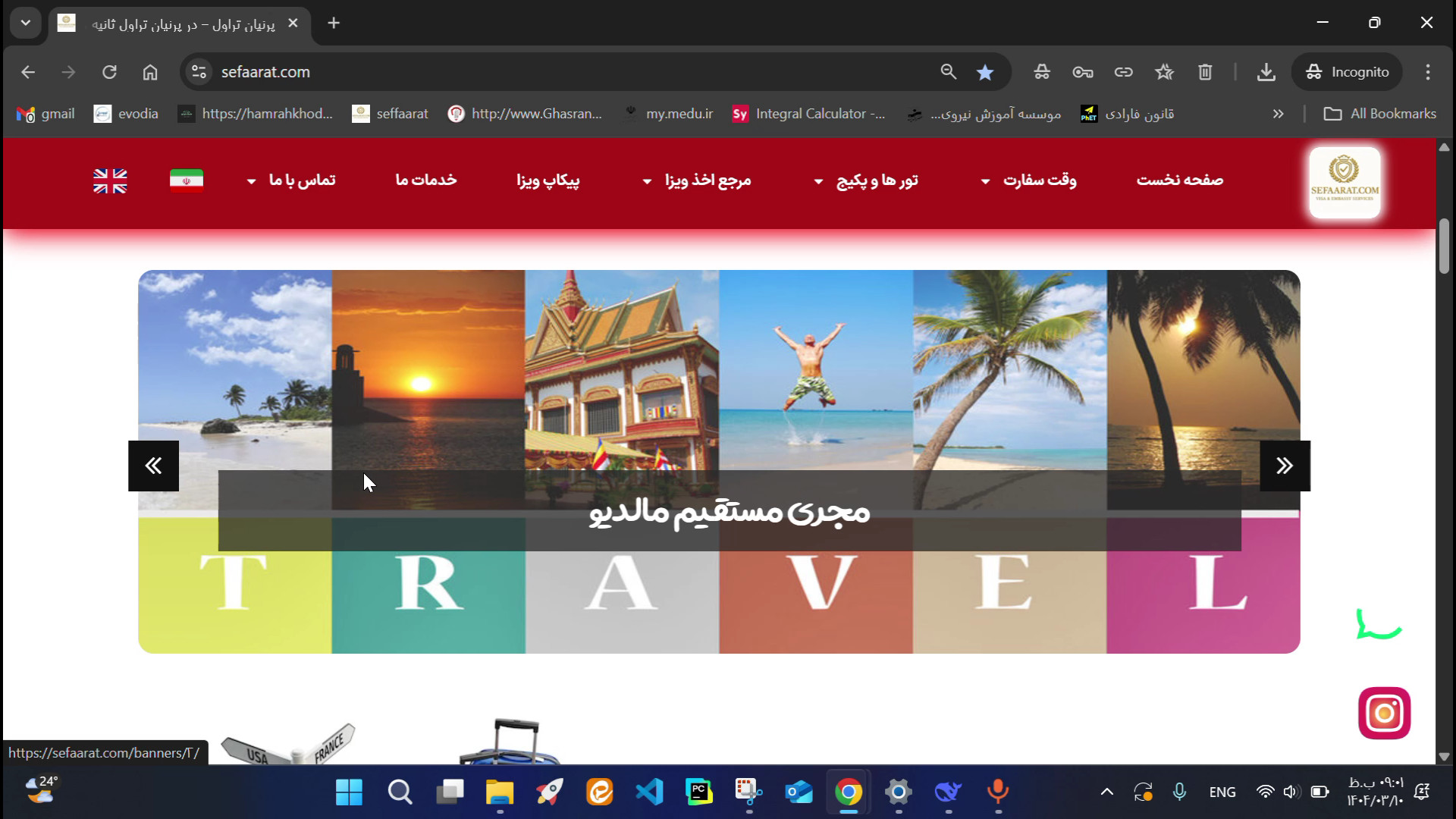Screen dimensions: 1456x819
Task: Open پیکاپ ویزا link
Action: tap(548, 180)
